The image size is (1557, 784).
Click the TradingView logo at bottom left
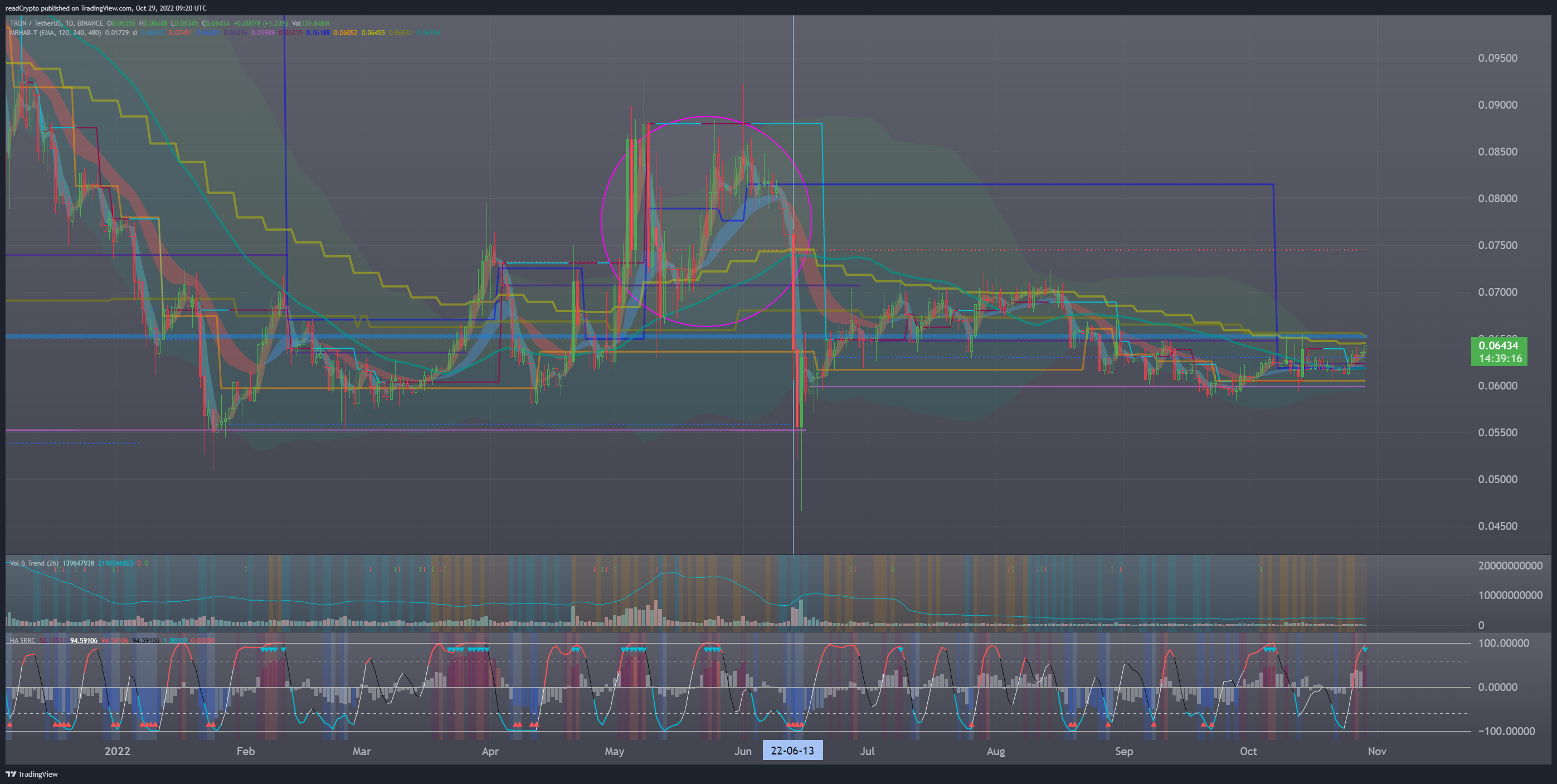click(x=31, y=775)
